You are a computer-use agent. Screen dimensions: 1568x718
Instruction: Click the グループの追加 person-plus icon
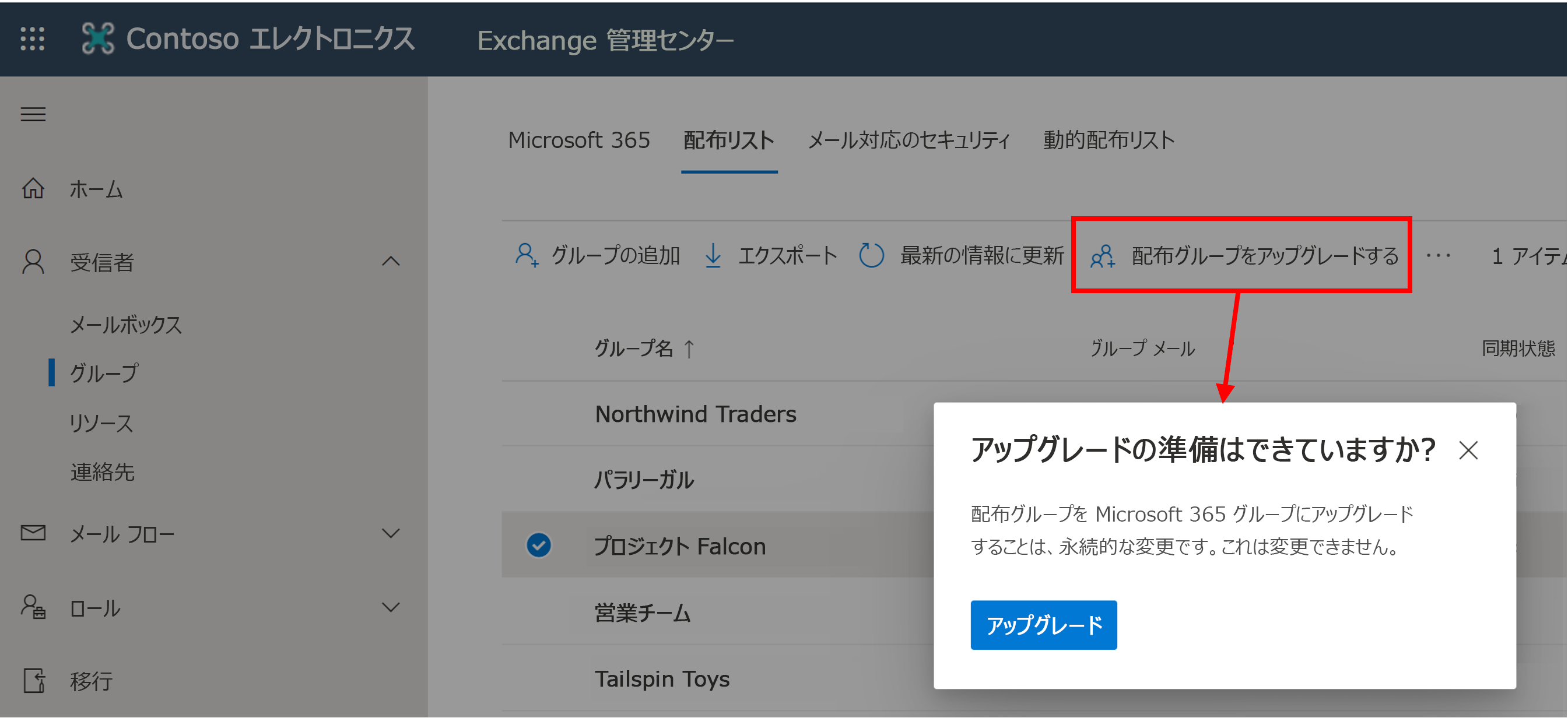527,255
